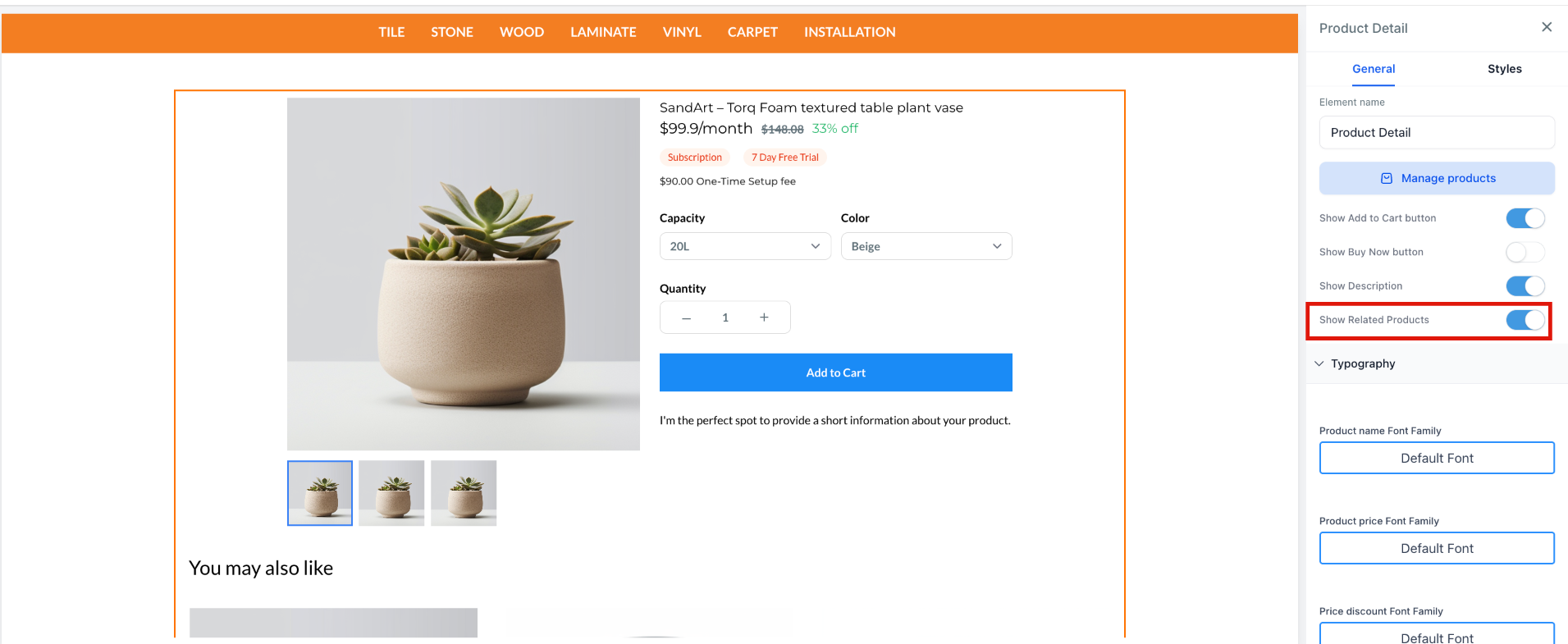
Task: Disable Show Related Products toggle
Action: [x=1525, y=320]
